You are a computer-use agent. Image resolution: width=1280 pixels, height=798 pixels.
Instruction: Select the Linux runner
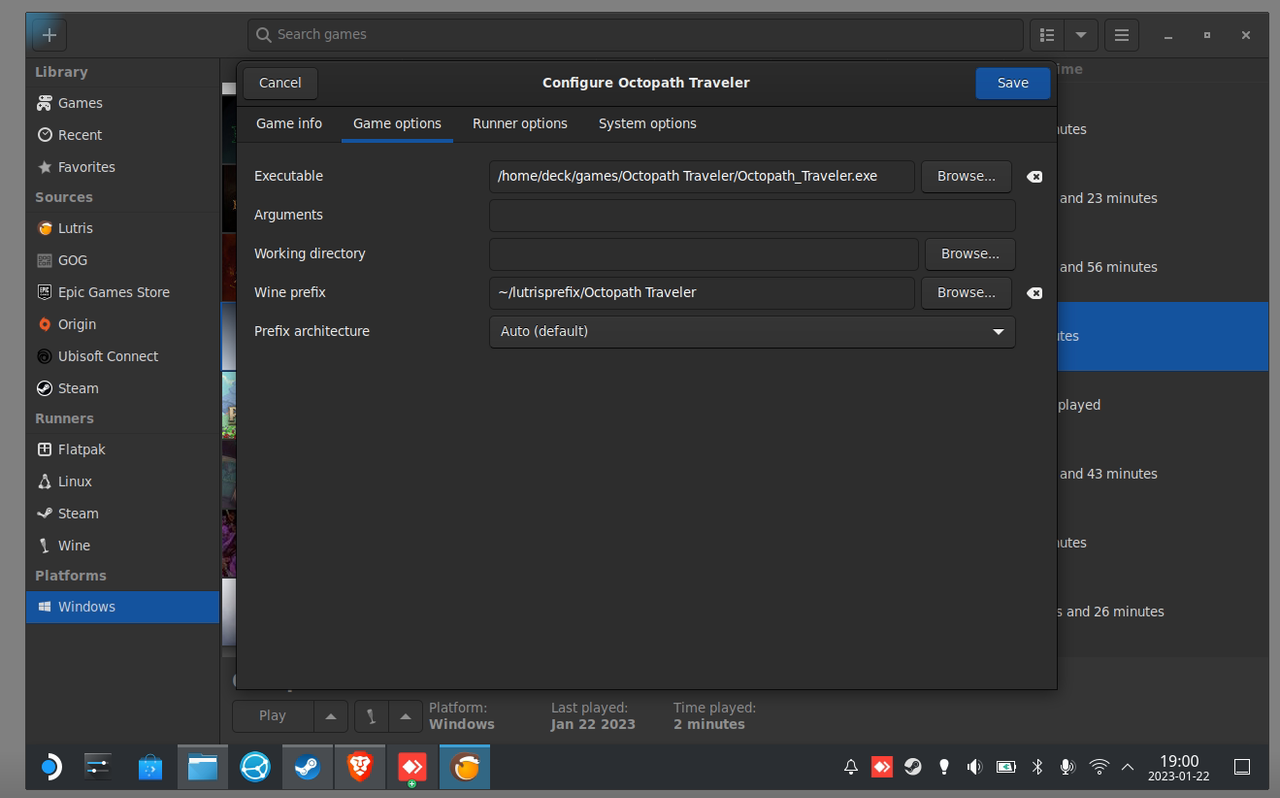pos(122,481)
